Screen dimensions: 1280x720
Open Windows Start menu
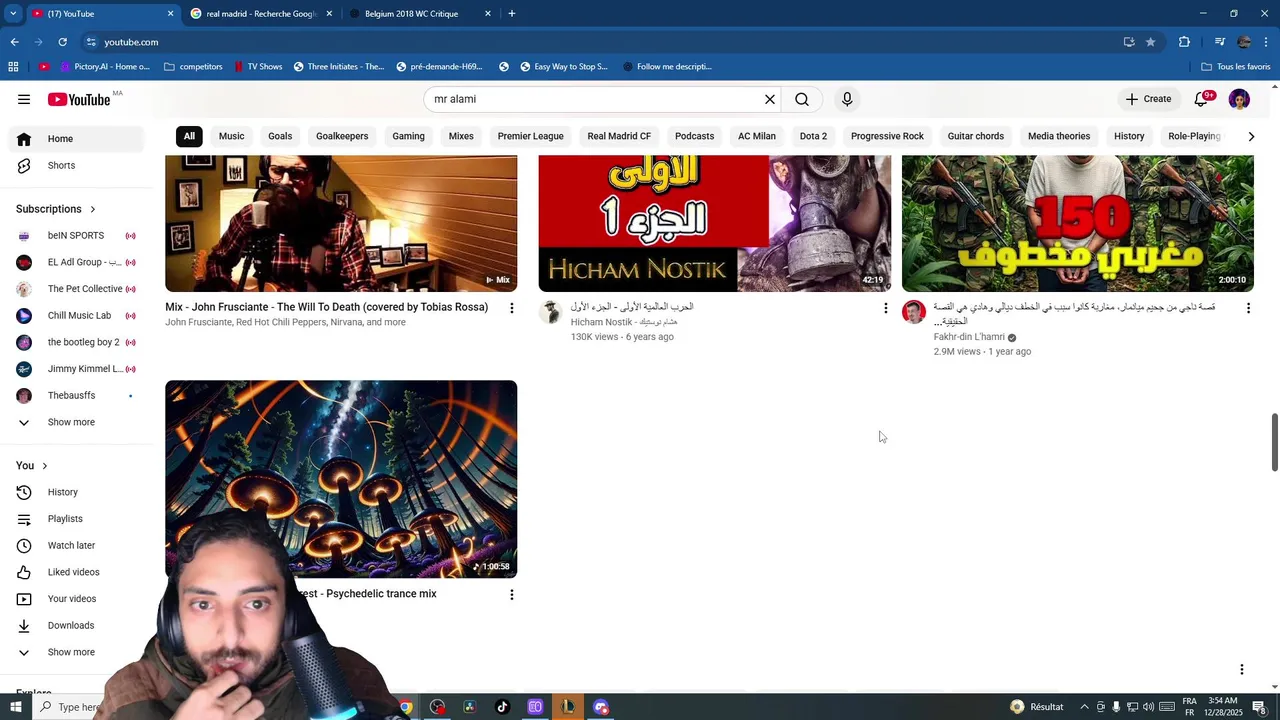15,707
